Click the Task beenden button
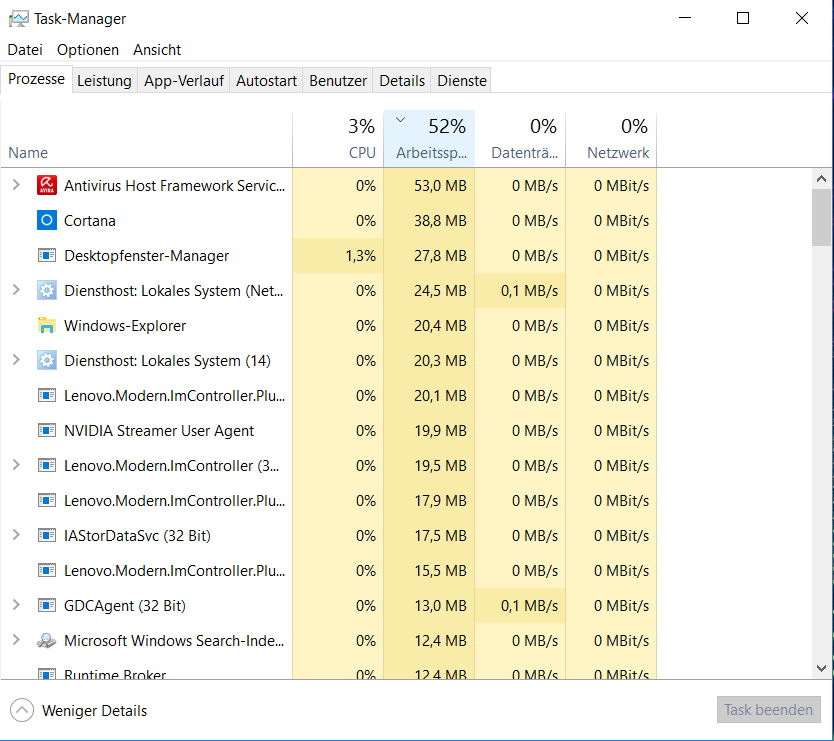834x741 pixels. pos(769,710)
